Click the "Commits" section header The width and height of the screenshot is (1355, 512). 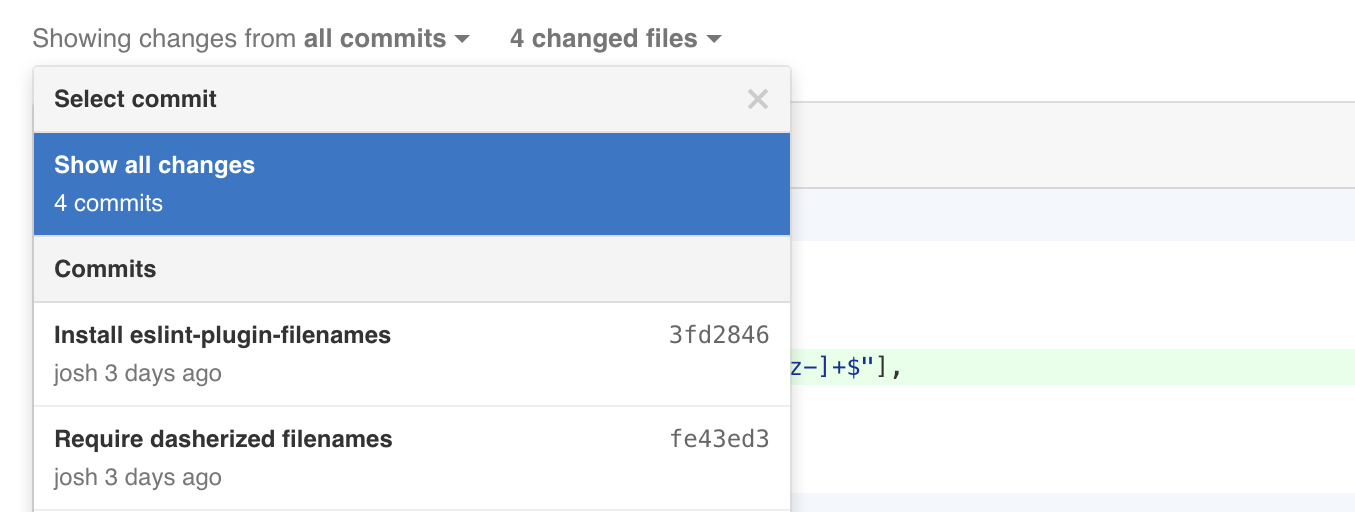tap(105, 269)
